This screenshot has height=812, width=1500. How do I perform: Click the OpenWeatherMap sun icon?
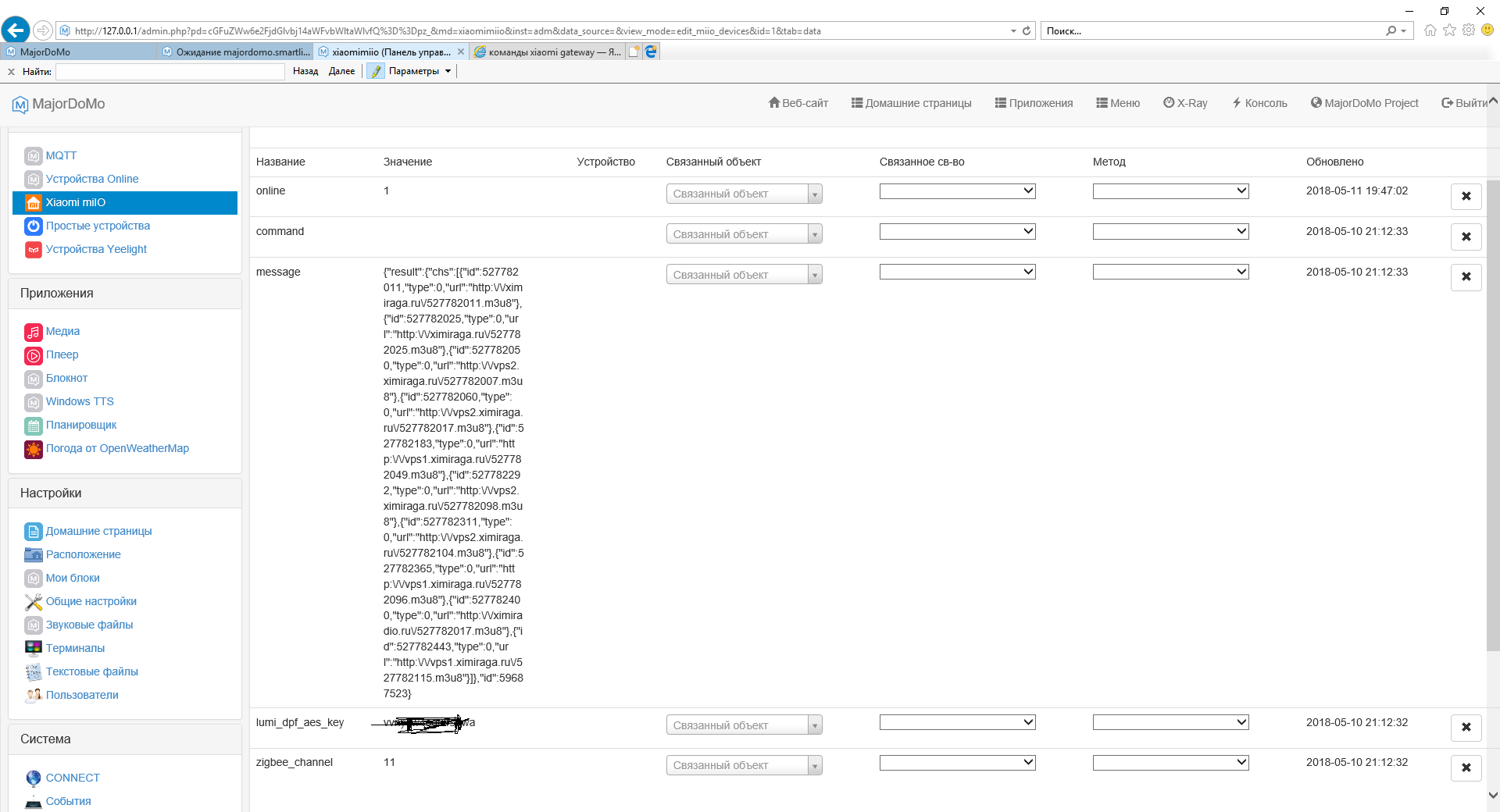pos(34,449)
